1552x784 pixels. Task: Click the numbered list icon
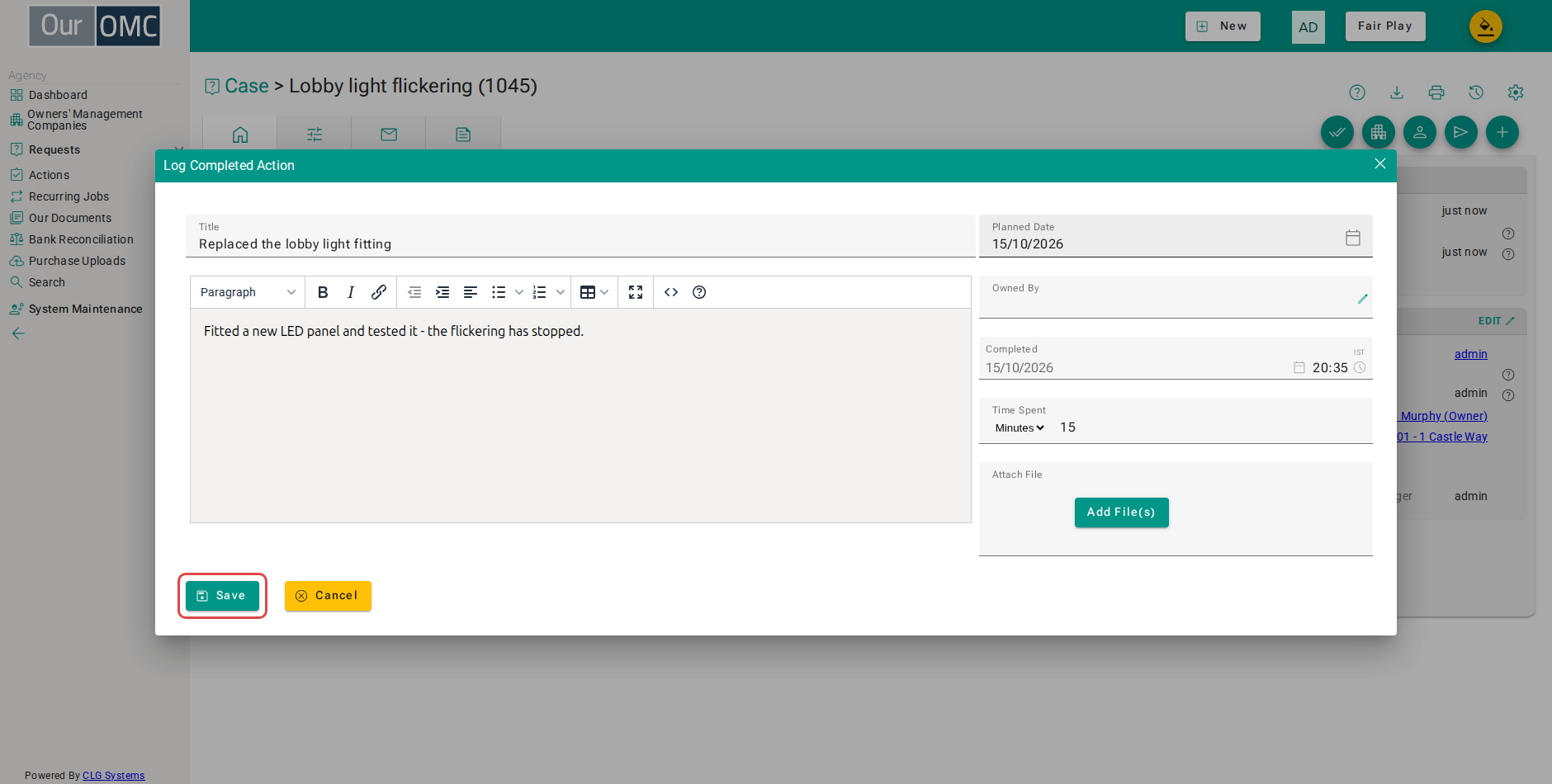540,292
